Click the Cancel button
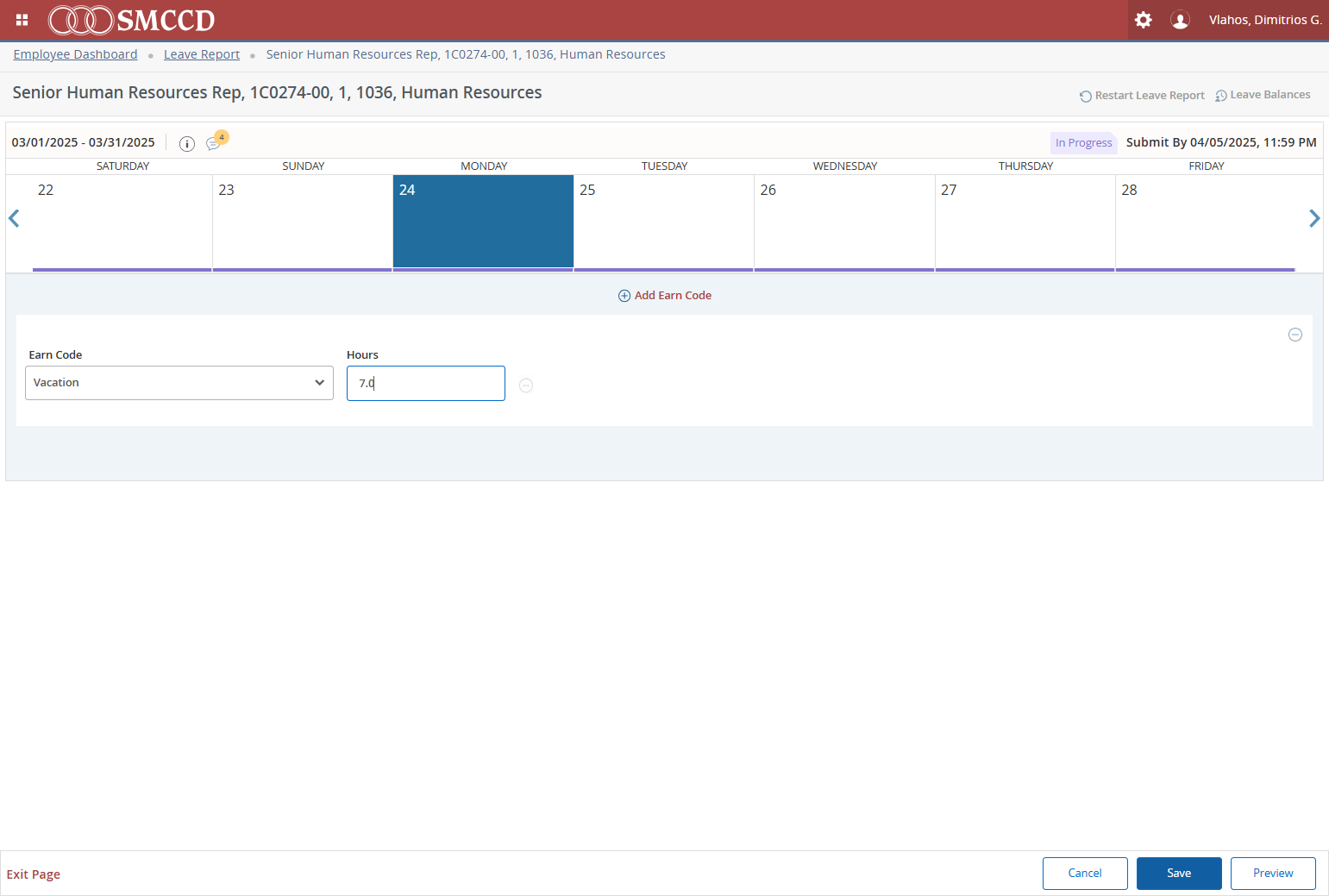The image size is (1329, 896). click(1085, 874)
